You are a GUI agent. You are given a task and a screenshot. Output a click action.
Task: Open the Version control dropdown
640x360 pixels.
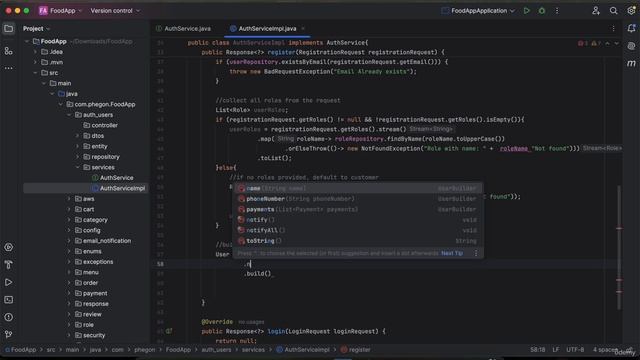click(115, 11)
